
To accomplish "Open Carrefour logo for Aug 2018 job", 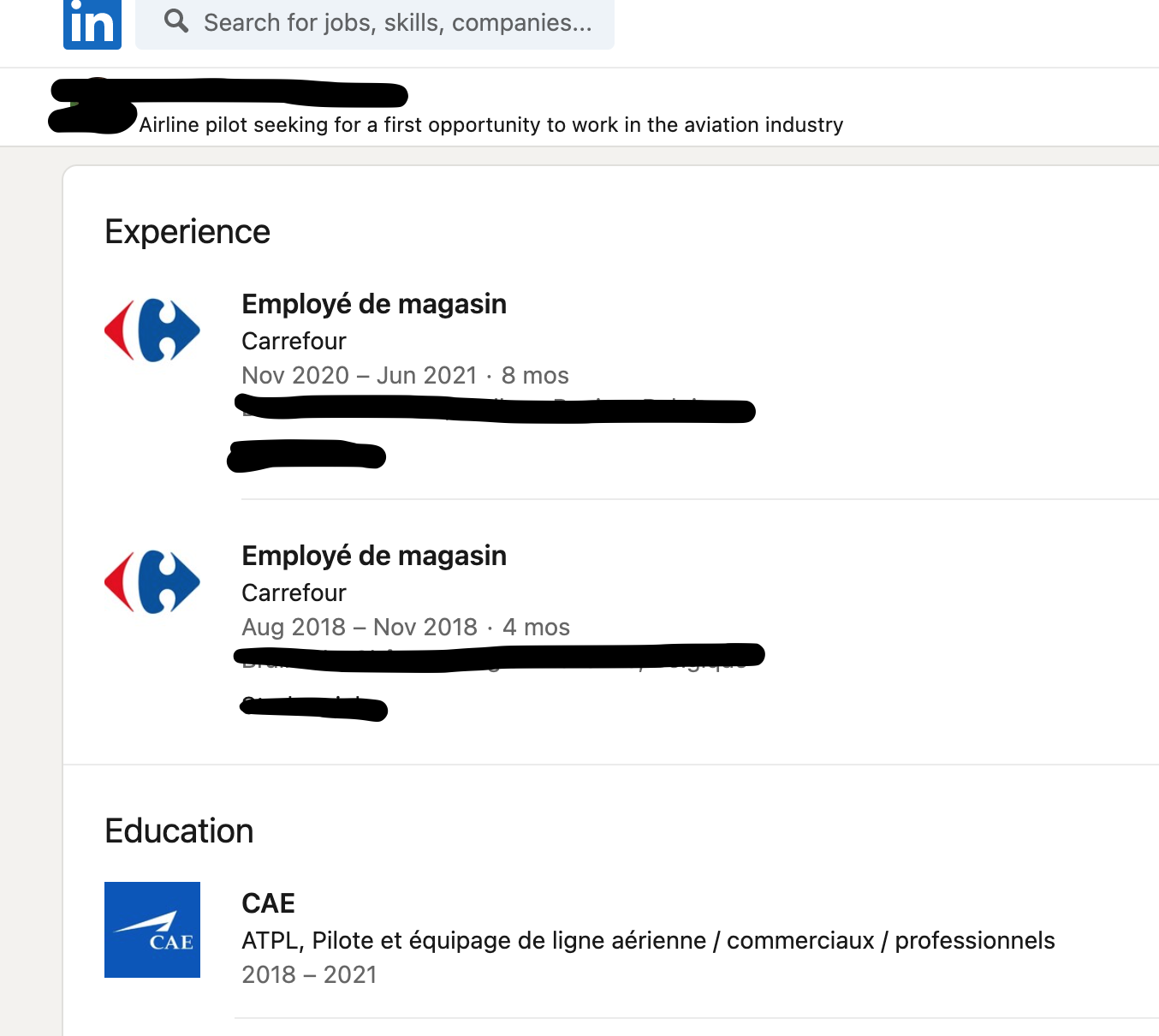I will pos(152,582).
